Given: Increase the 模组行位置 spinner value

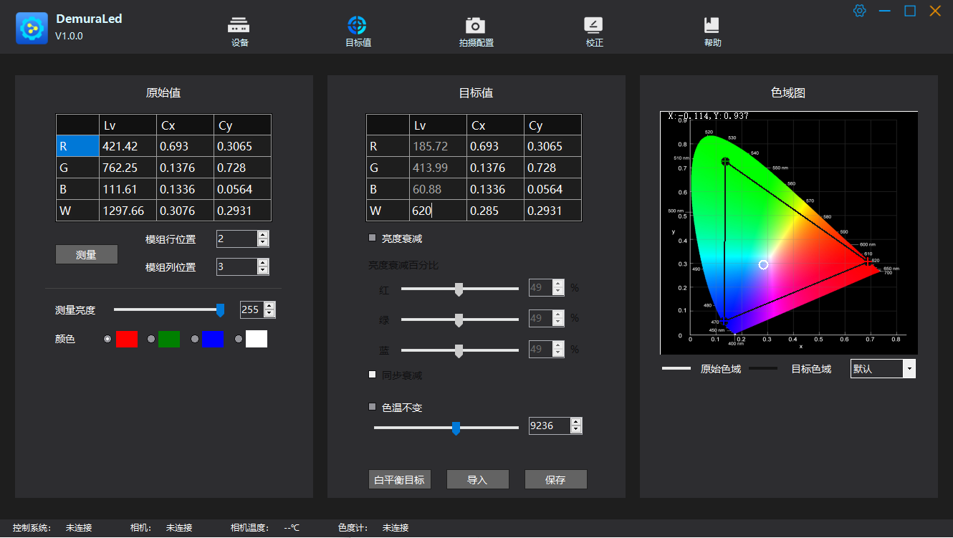Looking at the screenshot, I should click(x=263, y=235).
